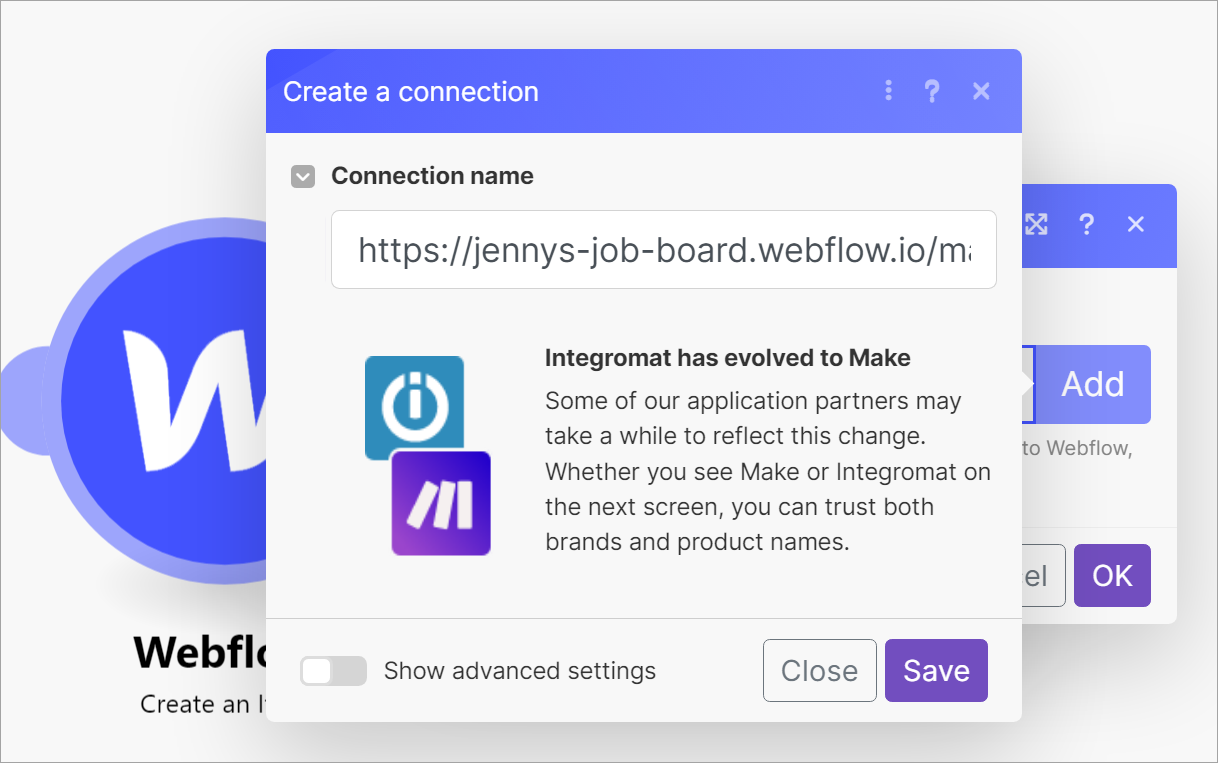Click Add button in Webflow module panel
Image resolution: width=1218 pixels, height=763 pixels.
[1092, 384]
